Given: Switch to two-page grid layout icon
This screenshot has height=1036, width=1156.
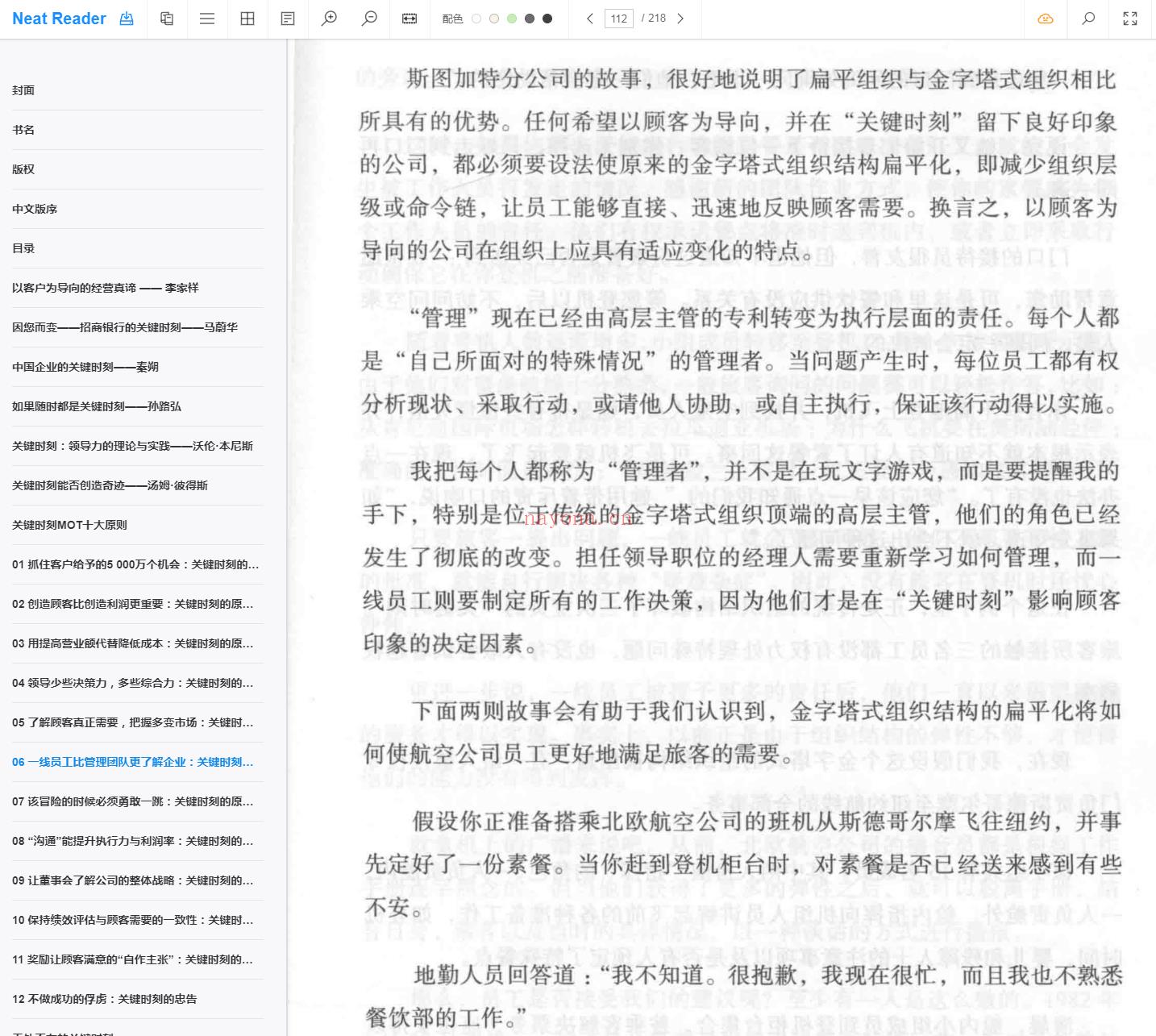Looking at the screenshot, I should [247, 19].
